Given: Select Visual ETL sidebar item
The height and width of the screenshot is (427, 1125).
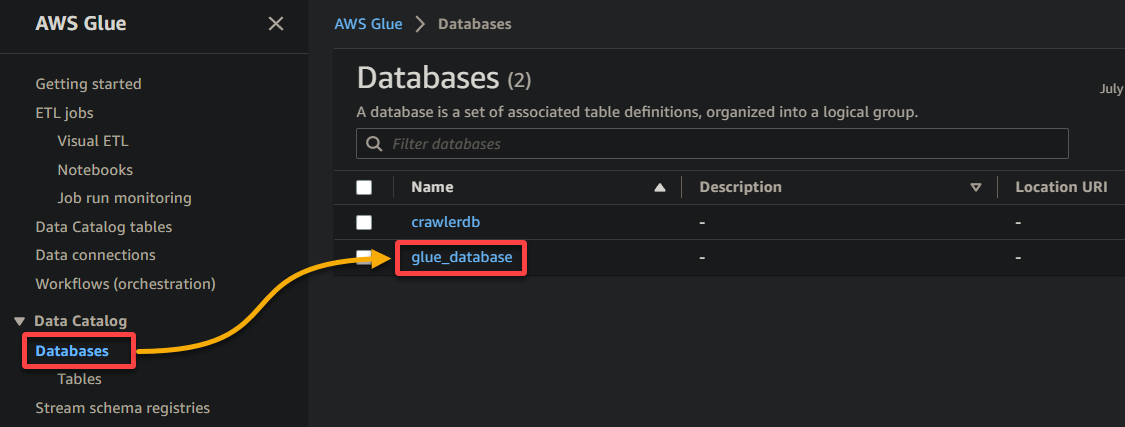Looking at the screenshot, I should (x=93, y=141).
